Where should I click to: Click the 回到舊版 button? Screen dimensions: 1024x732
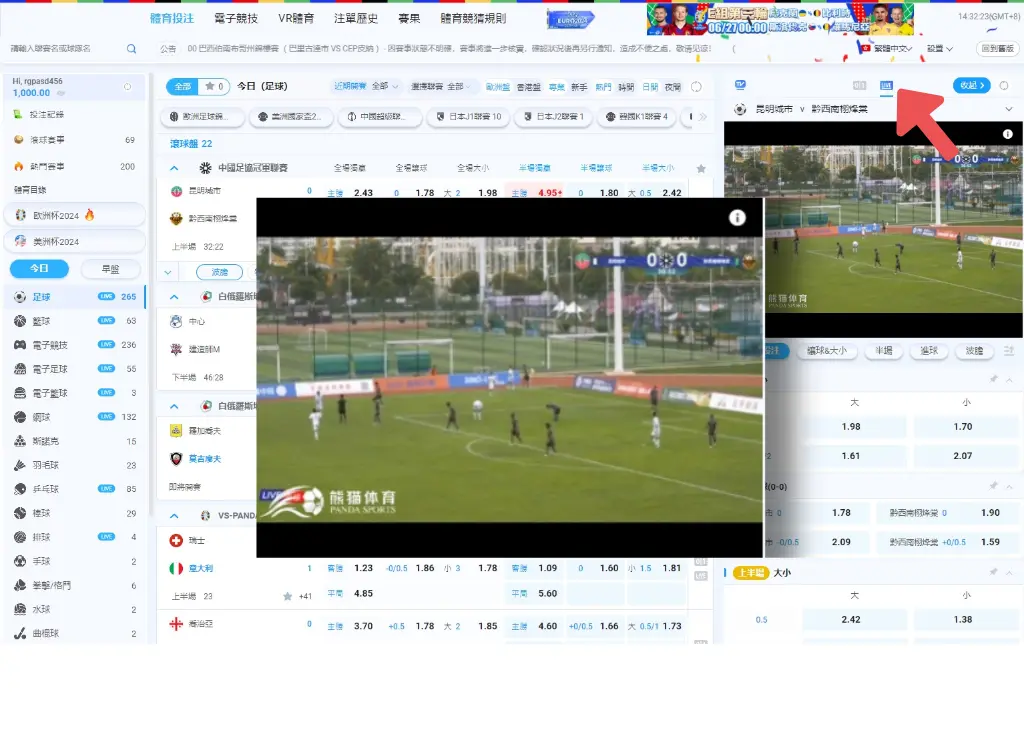click(x=995, y=48)
